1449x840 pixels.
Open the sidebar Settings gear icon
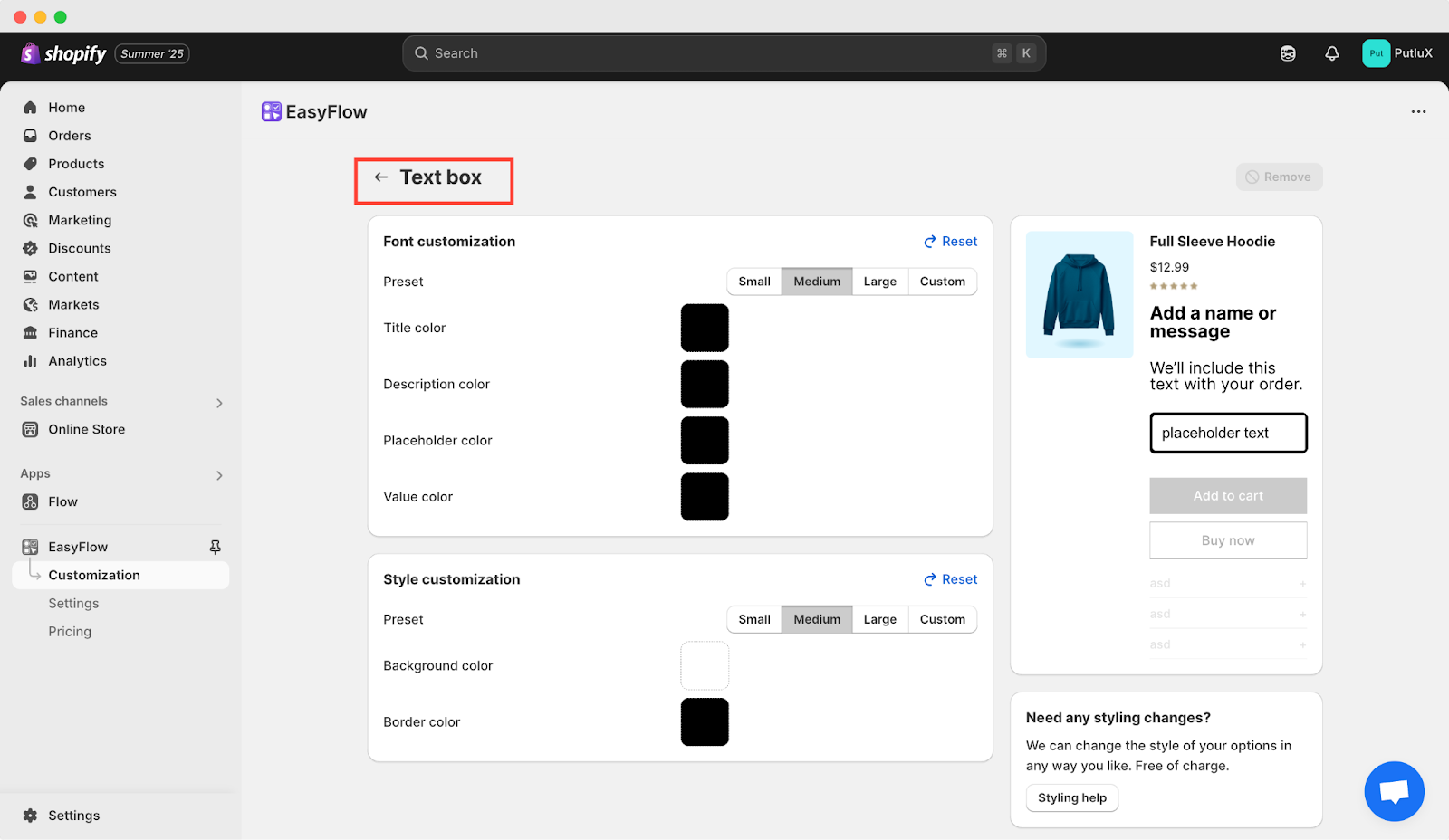pyautogui.click(x=30, y=816)
